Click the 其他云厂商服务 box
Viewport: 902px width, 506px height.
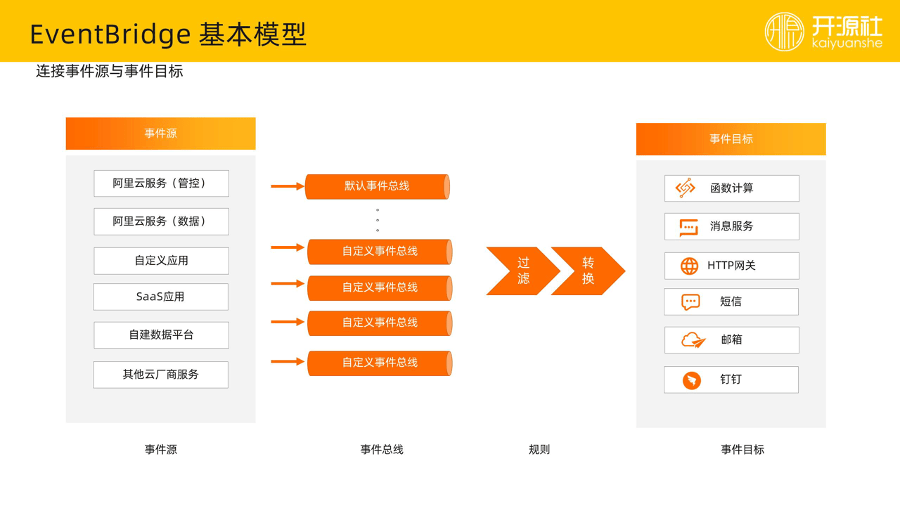(x=161, y=374)
